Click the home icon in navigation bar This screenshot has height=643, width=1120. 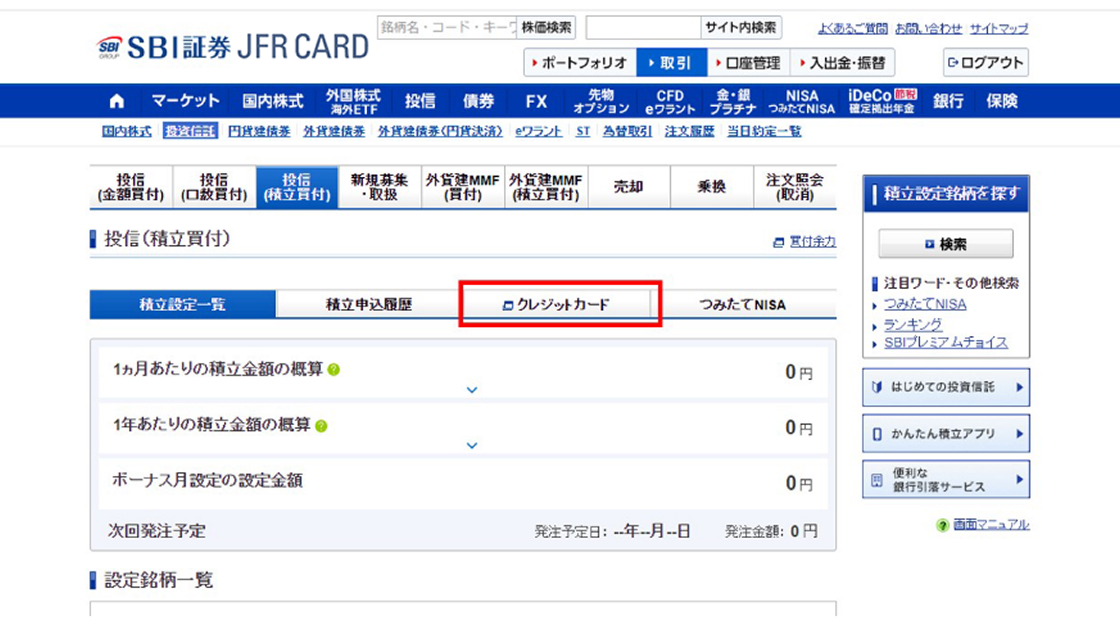click(117, 101)
